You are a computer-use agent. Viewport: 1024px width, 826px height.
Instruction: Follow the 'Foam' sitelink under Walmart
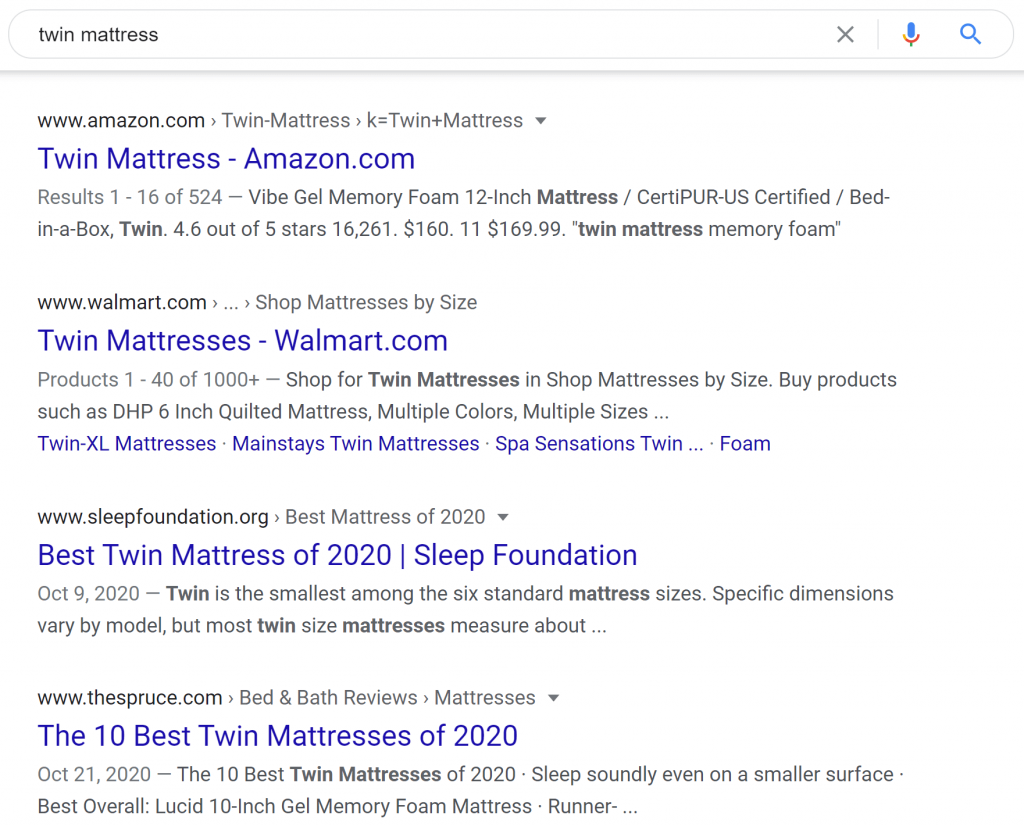744,444
